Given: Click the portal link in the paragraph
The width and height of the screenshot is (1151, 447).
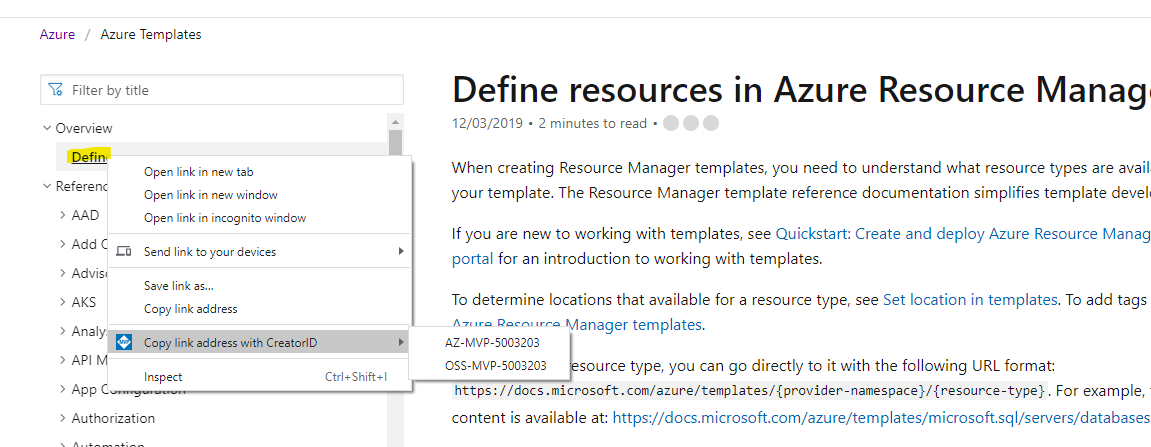Looking at the screenshot, I should [472, 258].
